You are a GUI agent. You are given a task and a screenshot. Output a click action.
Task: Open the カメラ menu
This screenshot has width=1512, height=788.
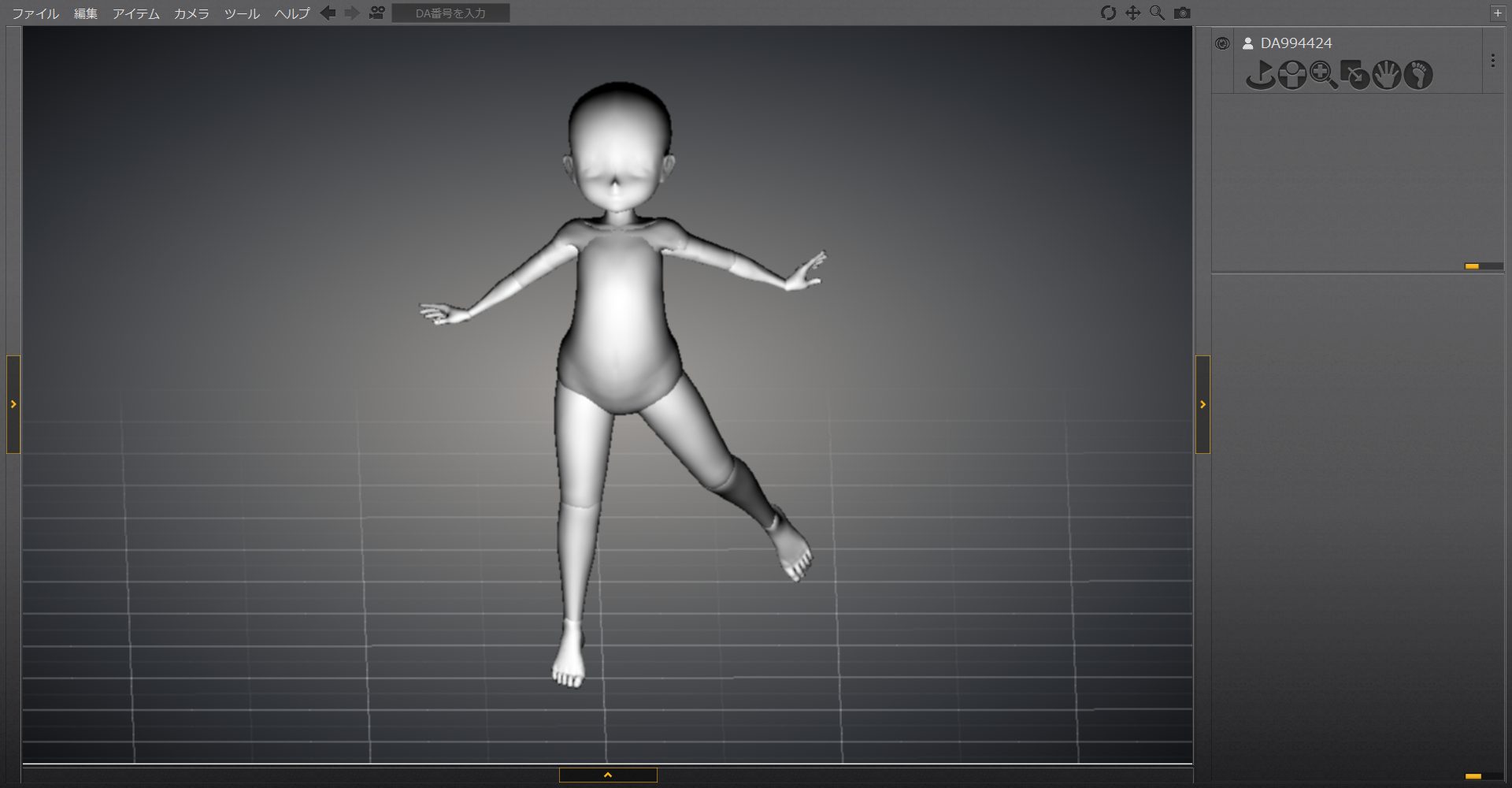point(191,13)
